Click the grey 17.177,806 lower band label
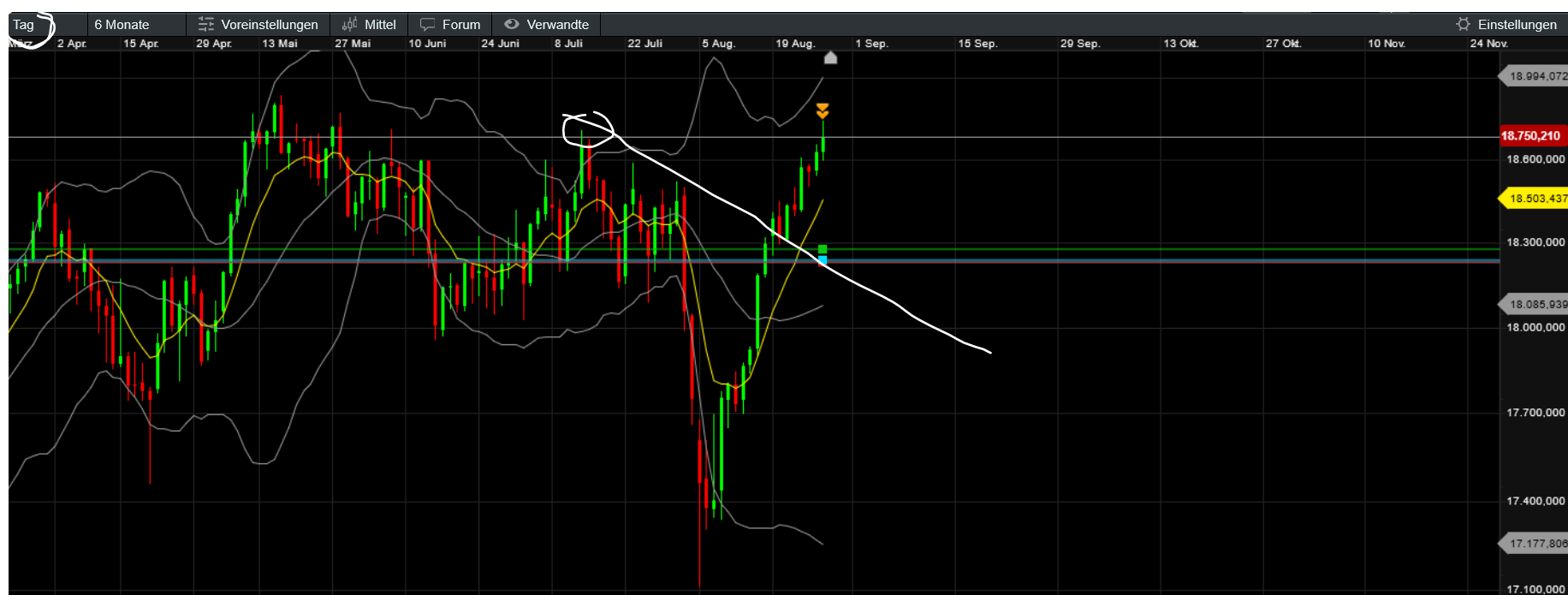Image resolution: width=1568 pixels, height=595 pixels. click(1534, 543)
